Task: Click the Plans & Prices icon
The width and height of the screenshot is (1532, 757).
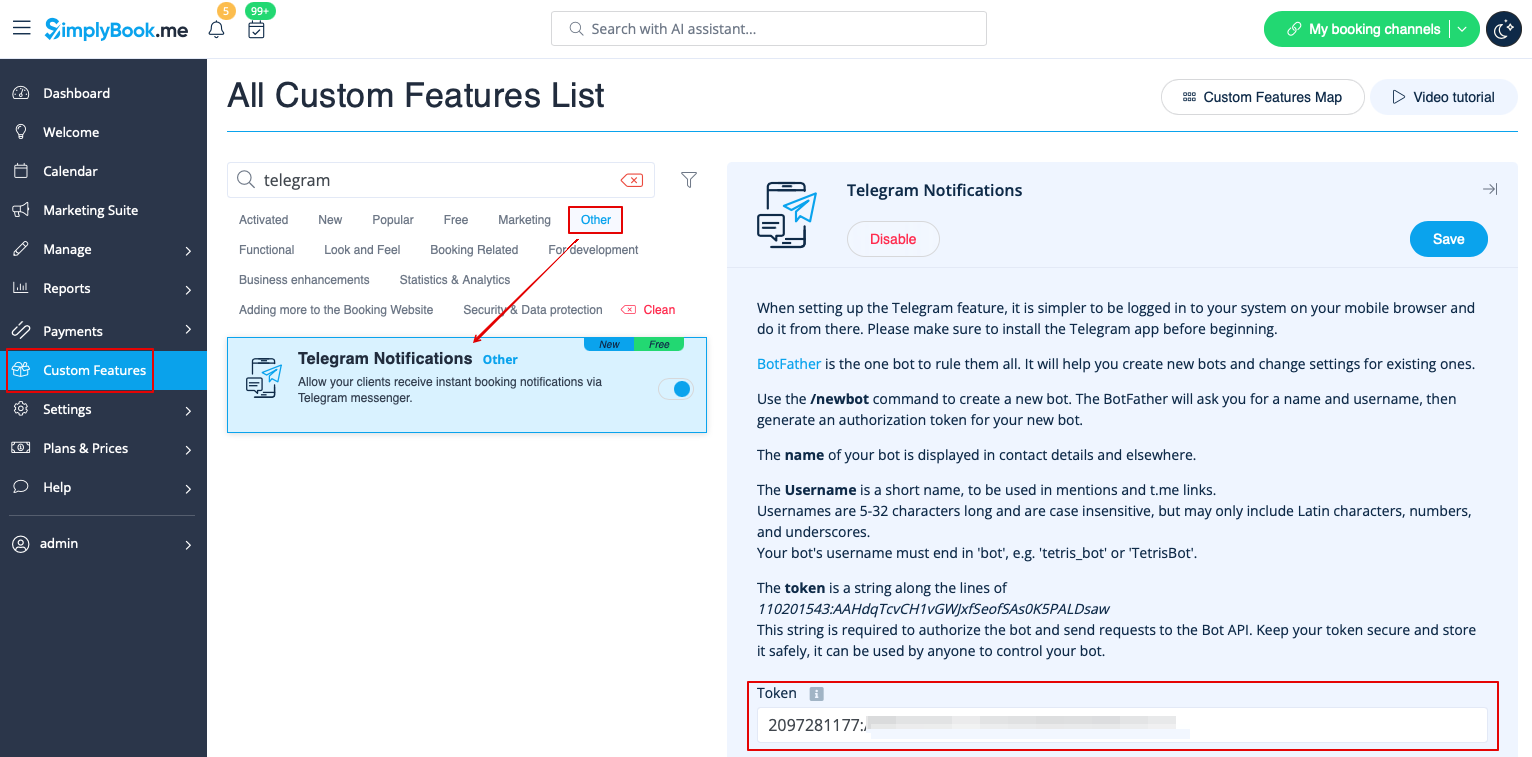Action: [20, 448]
